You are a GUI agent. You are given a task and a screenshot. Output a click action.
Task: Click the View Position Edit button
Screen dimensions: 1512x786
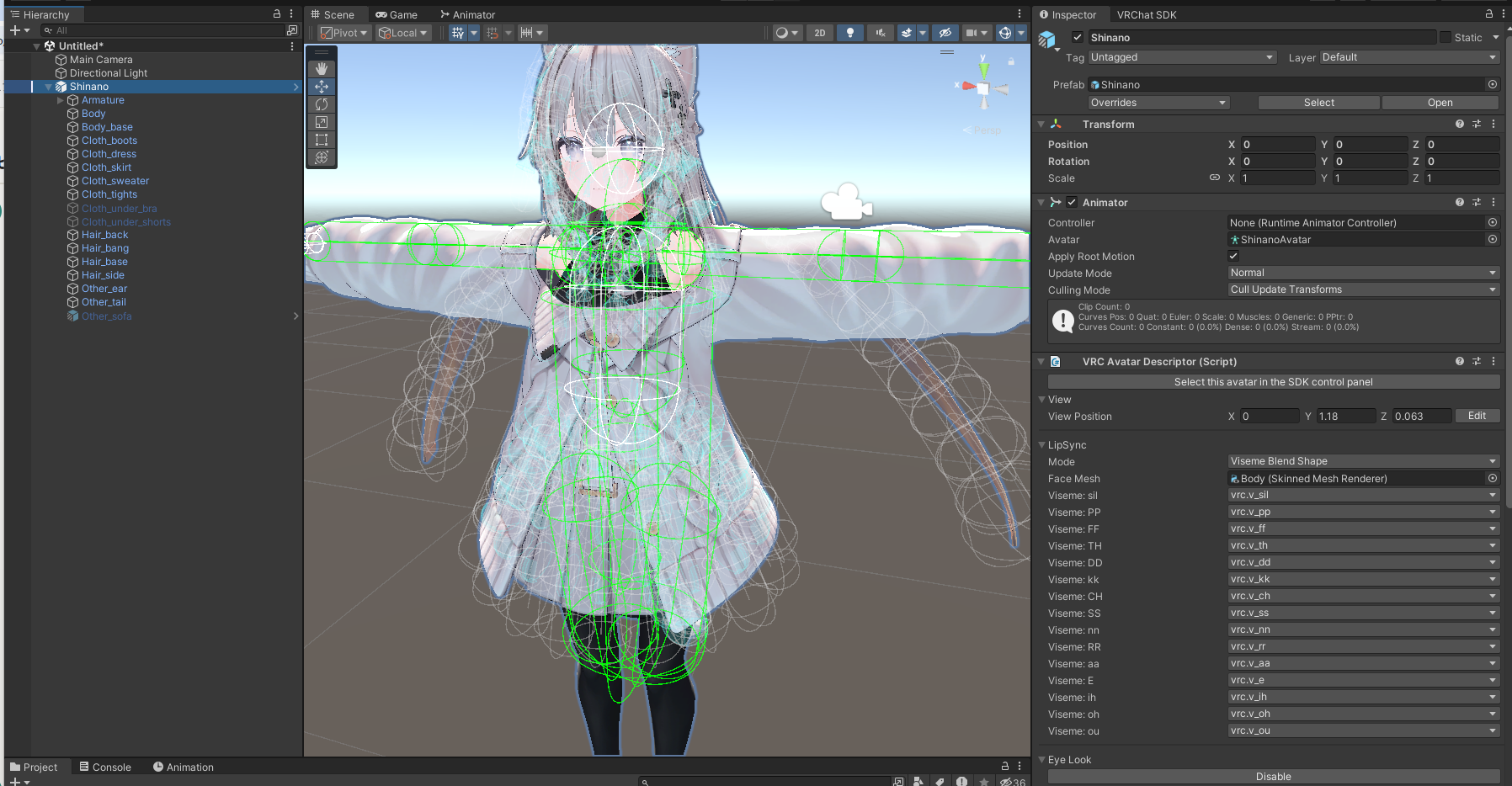tap(1477, 416)
